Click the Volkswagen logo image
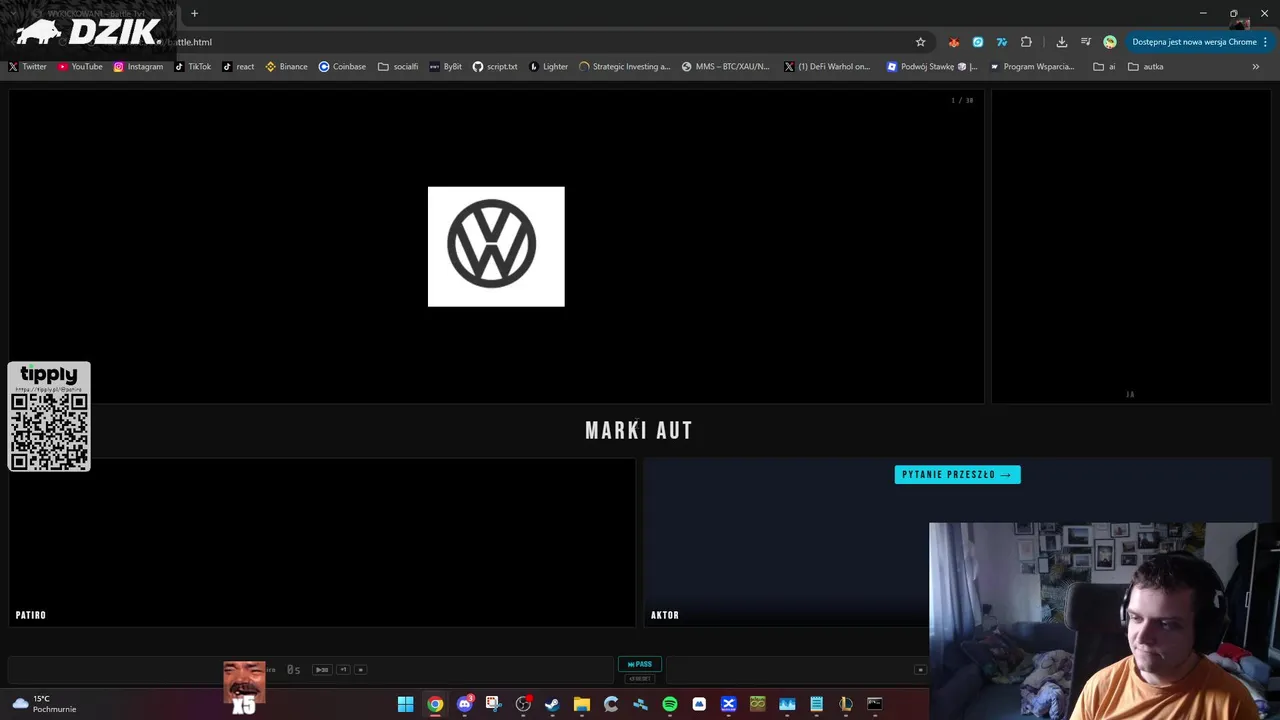Image resolution: width=1280 pixels, height=720 pixels. (x=496, y=246)
